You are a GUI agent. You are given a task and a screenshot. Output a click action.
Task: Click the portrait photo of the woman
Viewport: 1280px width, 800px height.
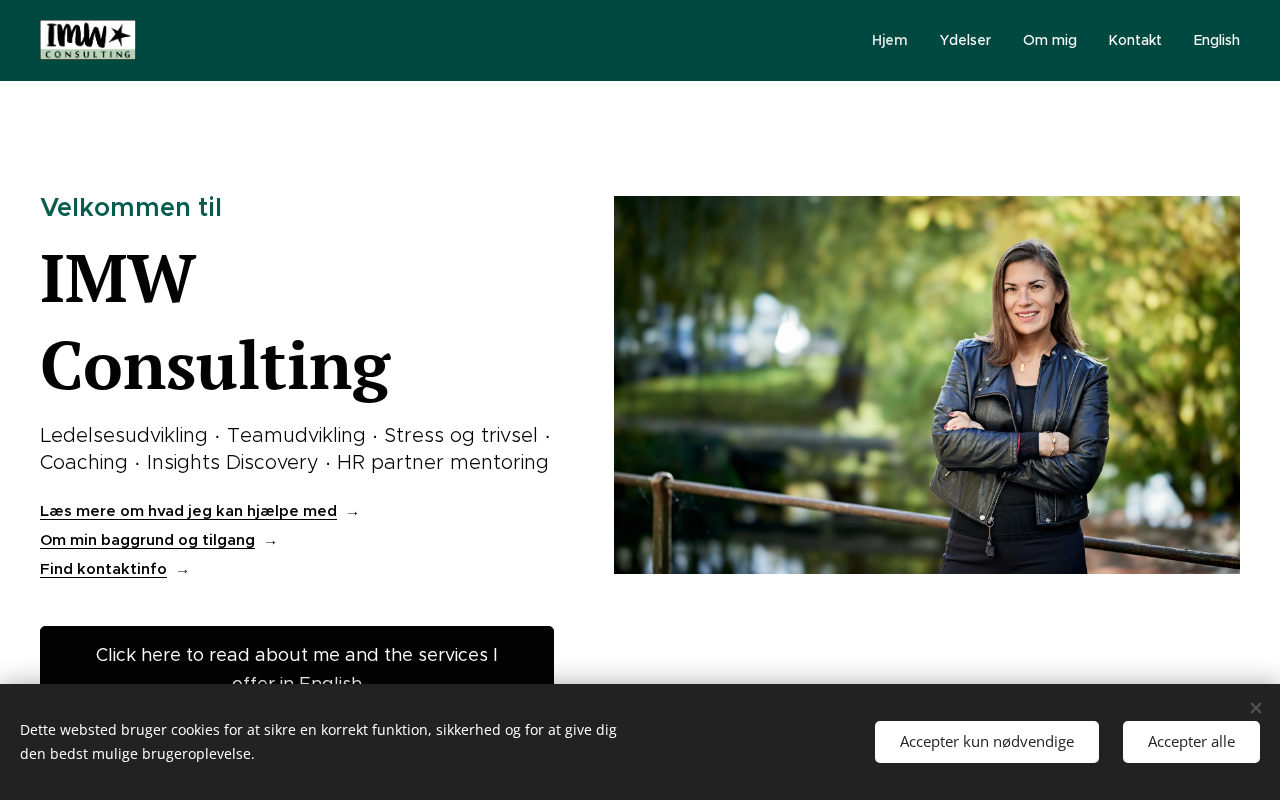click(x=927, y=385)
